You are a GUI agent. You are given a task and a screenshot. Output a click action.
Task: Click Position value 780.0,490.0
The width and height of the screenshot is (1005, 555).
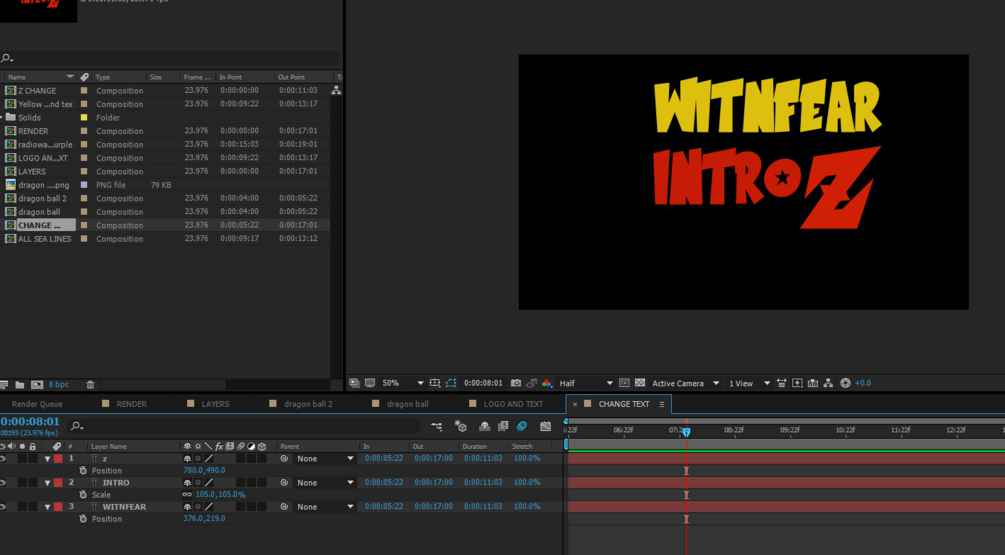(204, 470)
